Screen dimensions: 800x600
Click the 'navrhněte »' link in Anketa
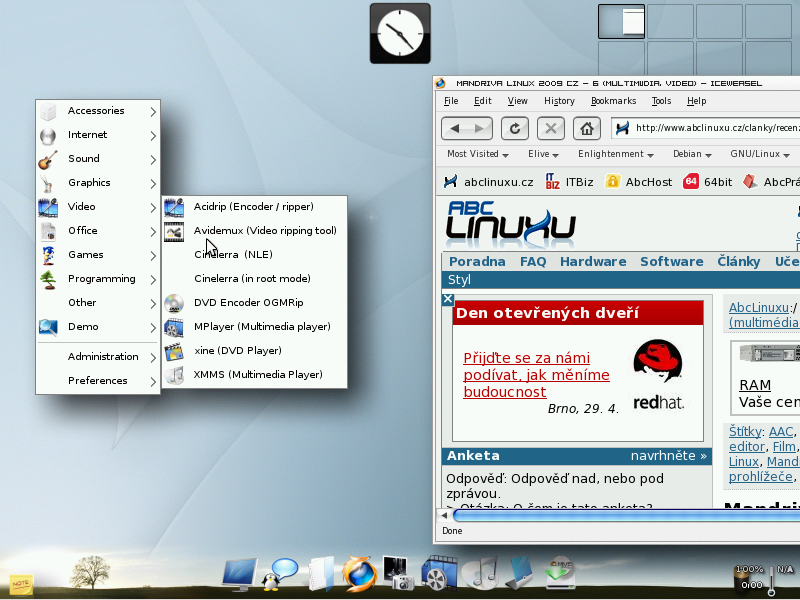pos(668,456)
